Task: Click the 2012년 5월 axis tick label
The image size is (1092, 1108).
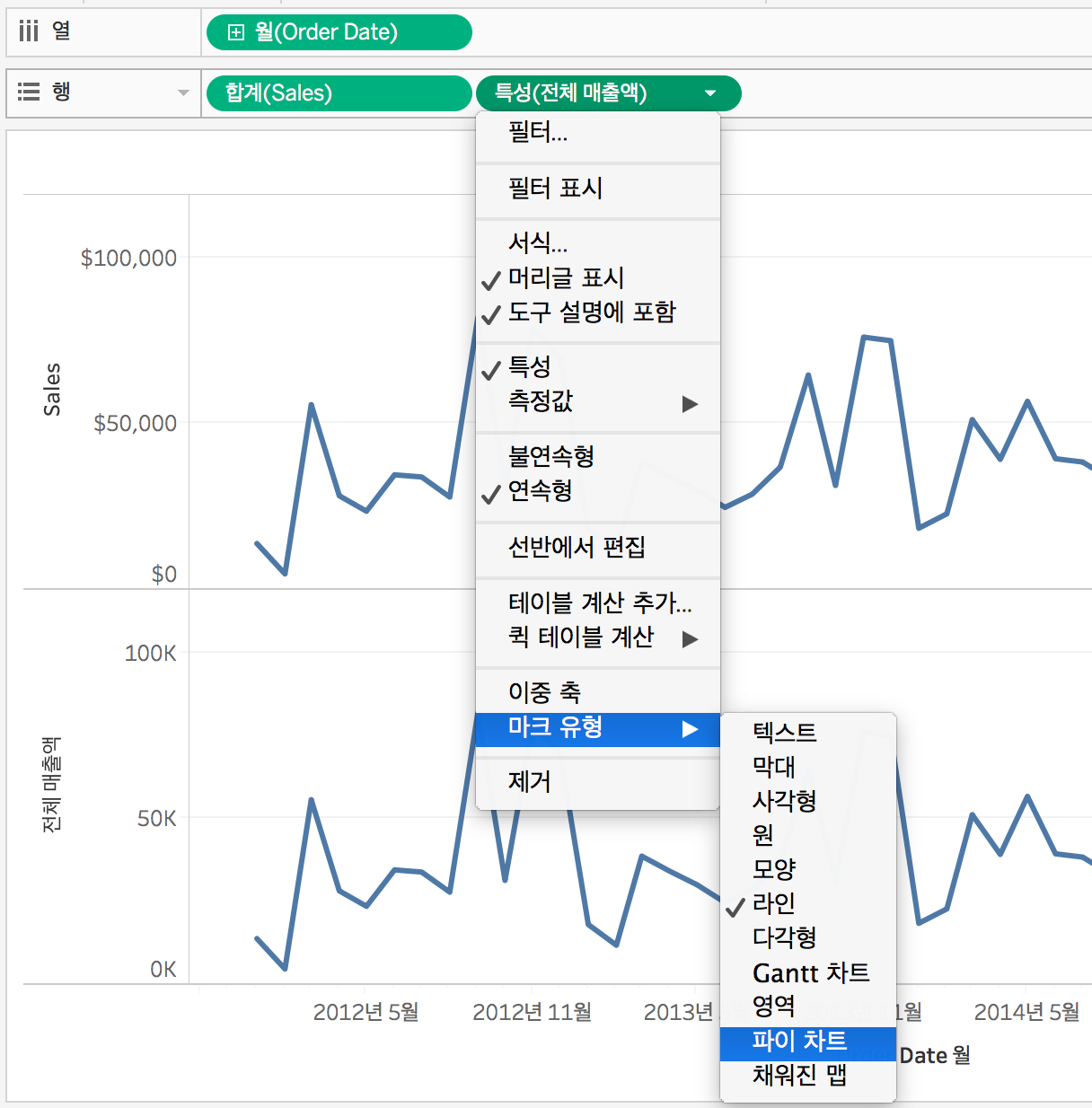Action: pyautogui.click(x=366, y=1012)
